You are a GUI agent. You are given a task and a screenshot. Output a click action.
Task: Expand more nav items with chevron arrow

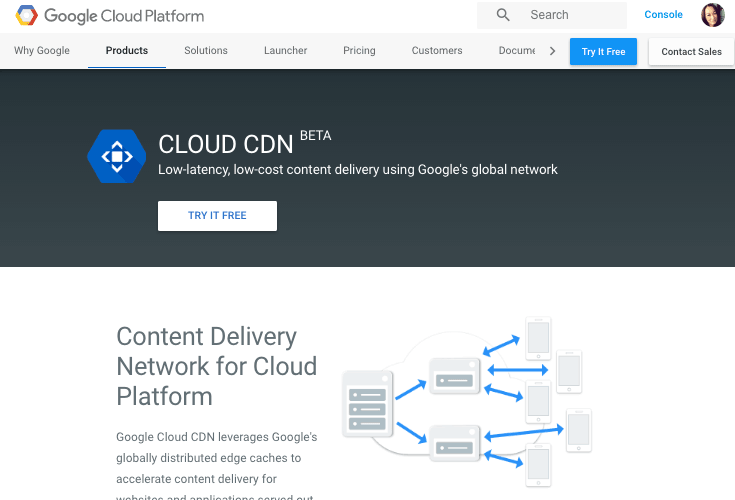coord(552,51)
